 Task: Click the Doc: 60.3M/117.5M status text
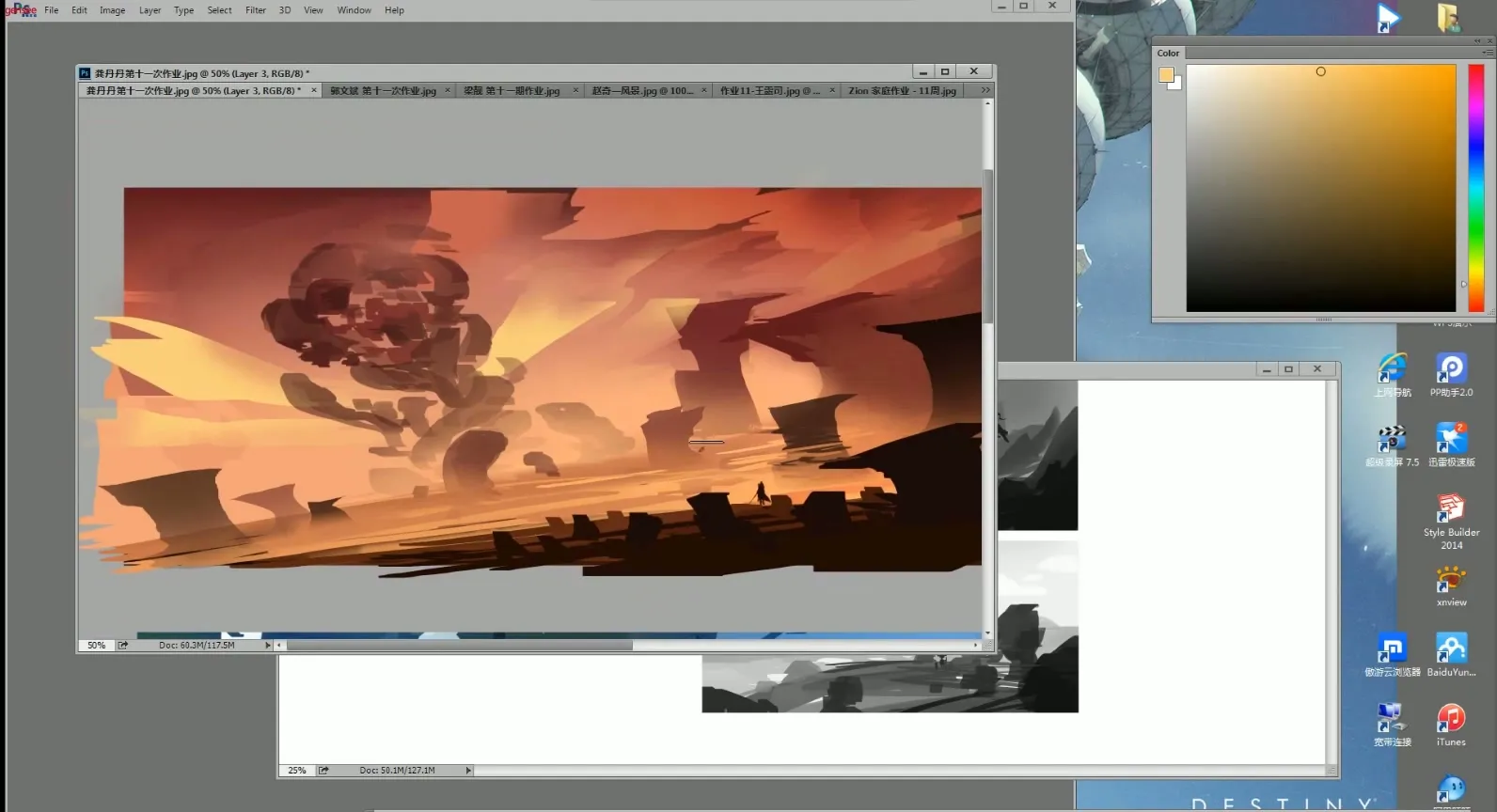[x=197, y=646]
